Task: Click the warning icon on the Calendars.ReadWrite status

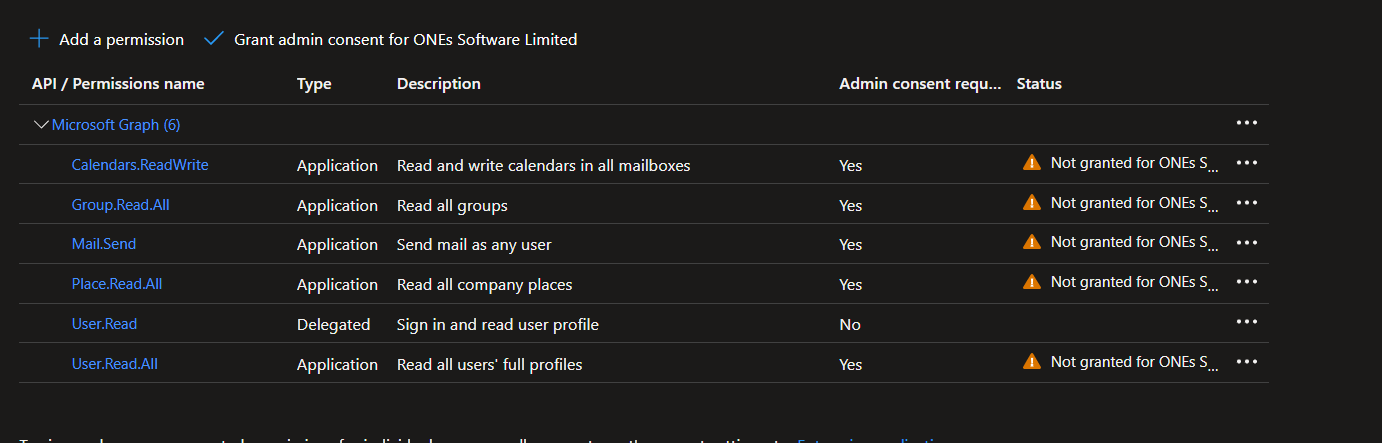Action: tap(1031, 163)
